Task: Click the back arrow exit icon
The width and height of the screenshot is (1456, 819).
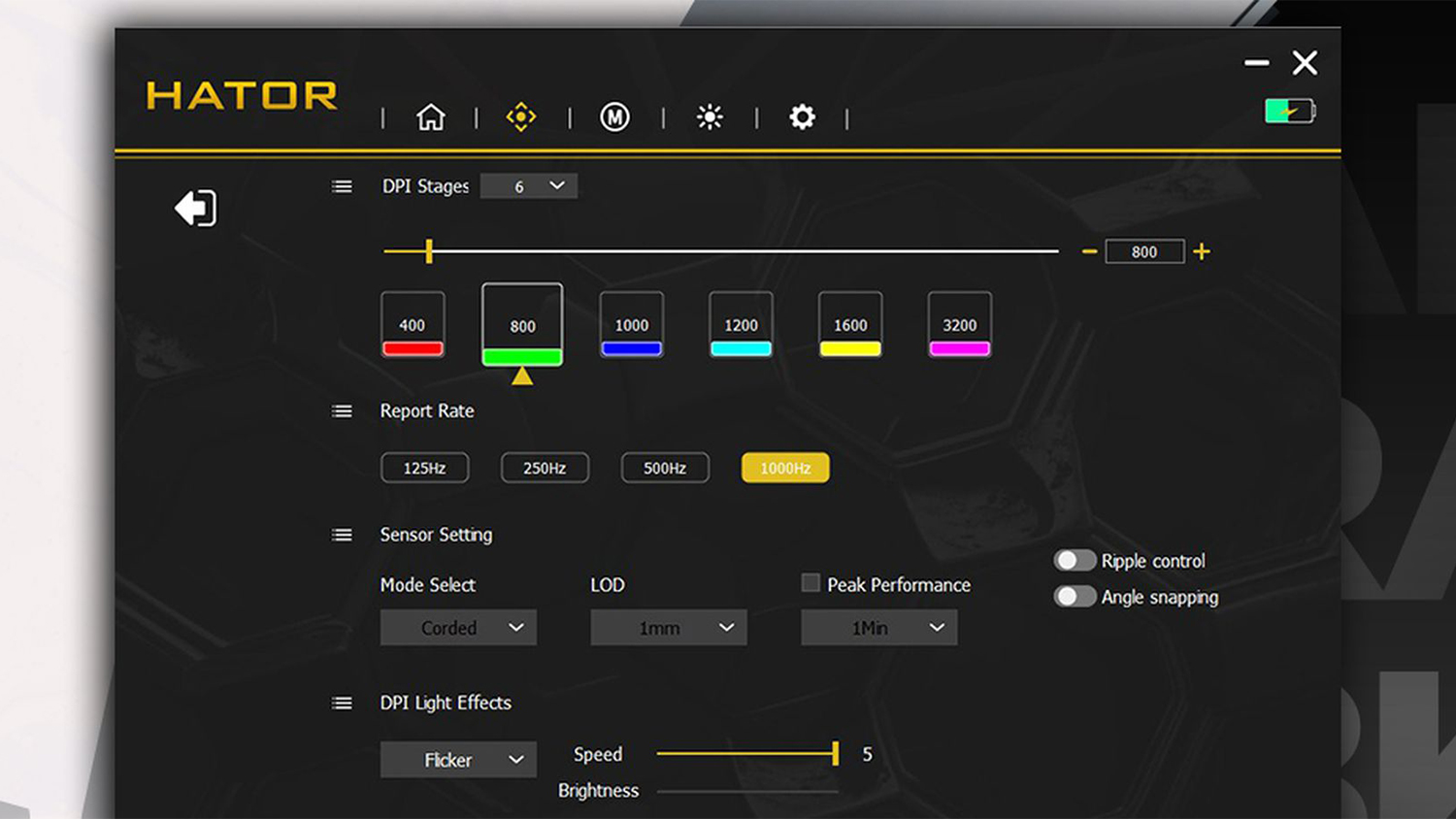Action: tap(196, 208)
